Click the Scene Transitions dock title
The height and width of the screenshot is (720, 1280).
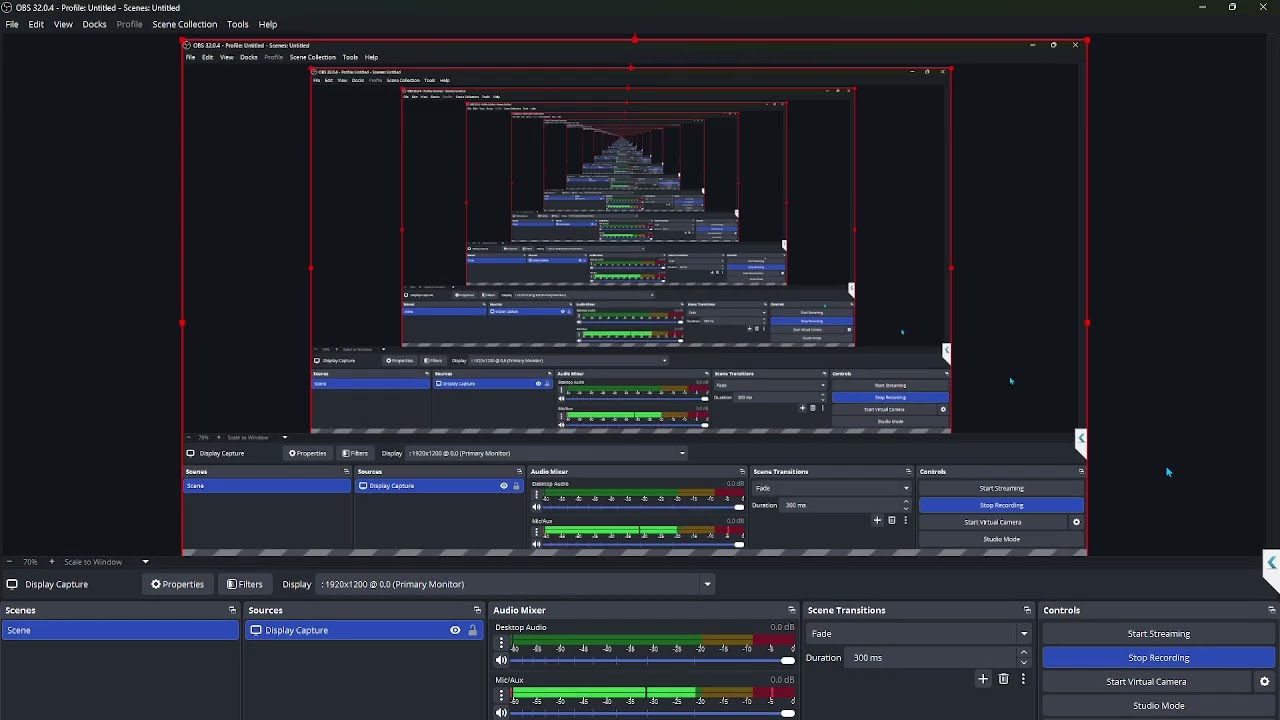point(846,610)
